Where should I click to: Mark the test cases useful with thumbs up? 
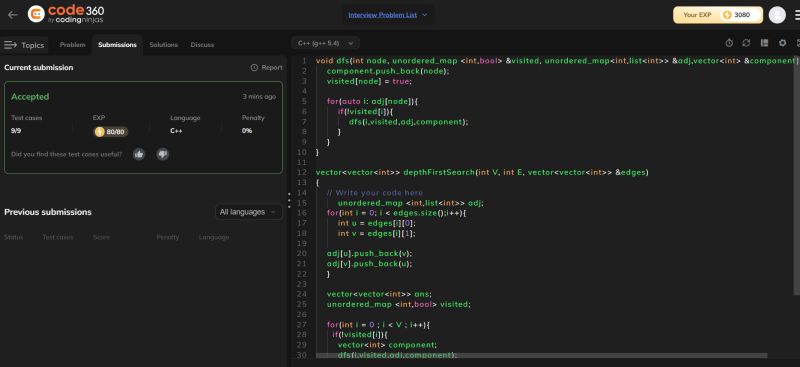[x=139, y=154]
